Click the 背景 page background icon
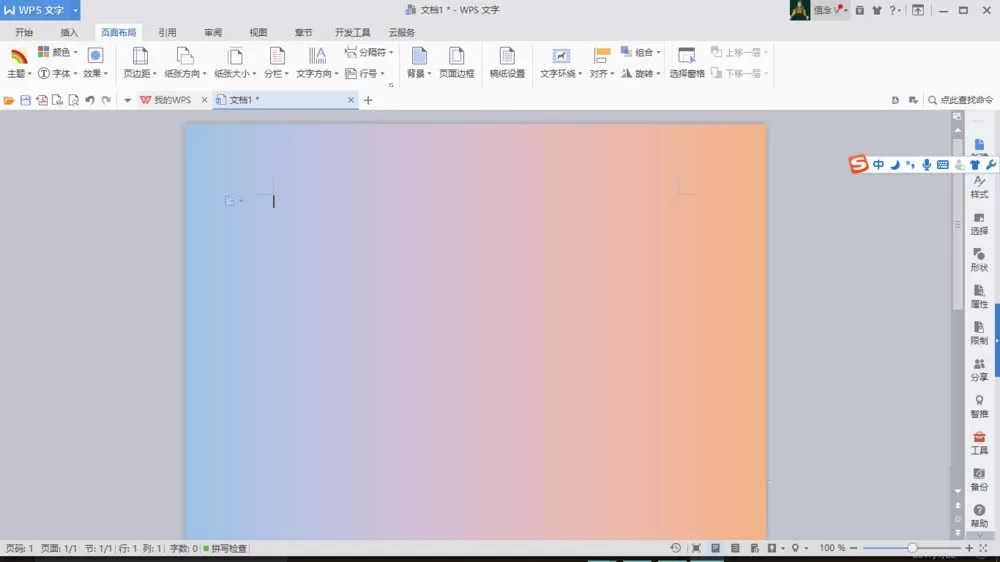Viewport: 1000px width, 562px height. (419, 56)
